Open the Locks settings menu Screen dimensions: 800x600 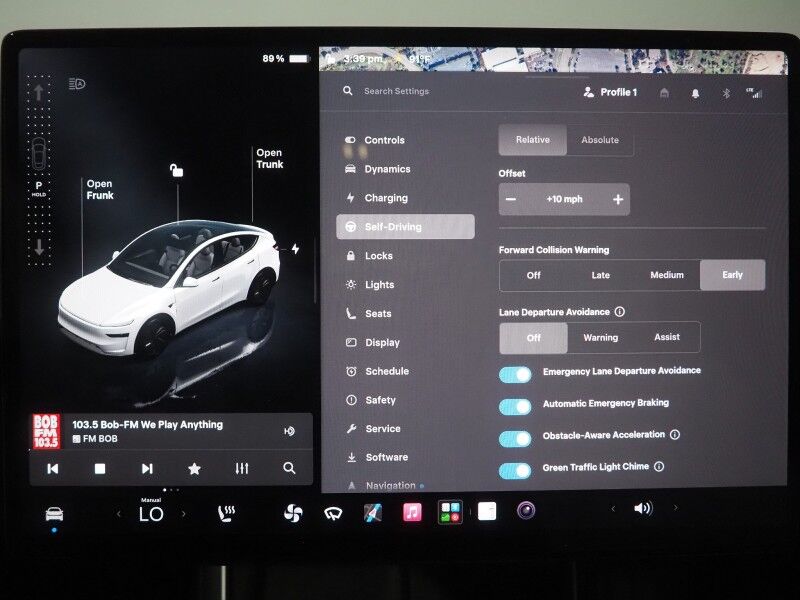coord(369,256)
